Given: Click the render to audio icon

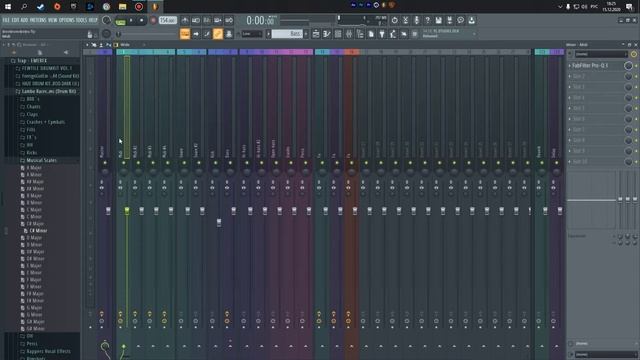Looking at the screenshot, I should (x=449, y=20).
